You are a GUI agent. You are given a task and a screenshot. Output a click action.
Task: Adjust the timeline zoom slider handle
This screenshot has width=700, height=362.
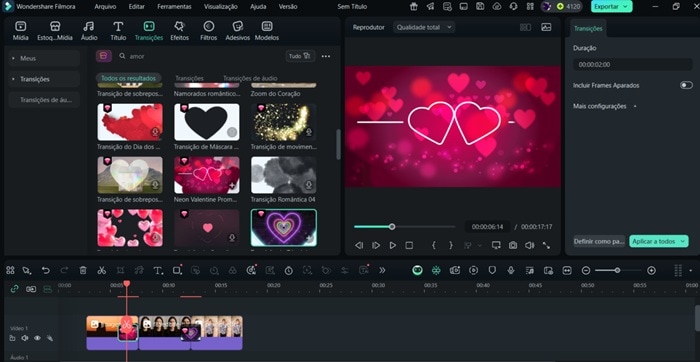pyautogui.click(x=617, y=270)
